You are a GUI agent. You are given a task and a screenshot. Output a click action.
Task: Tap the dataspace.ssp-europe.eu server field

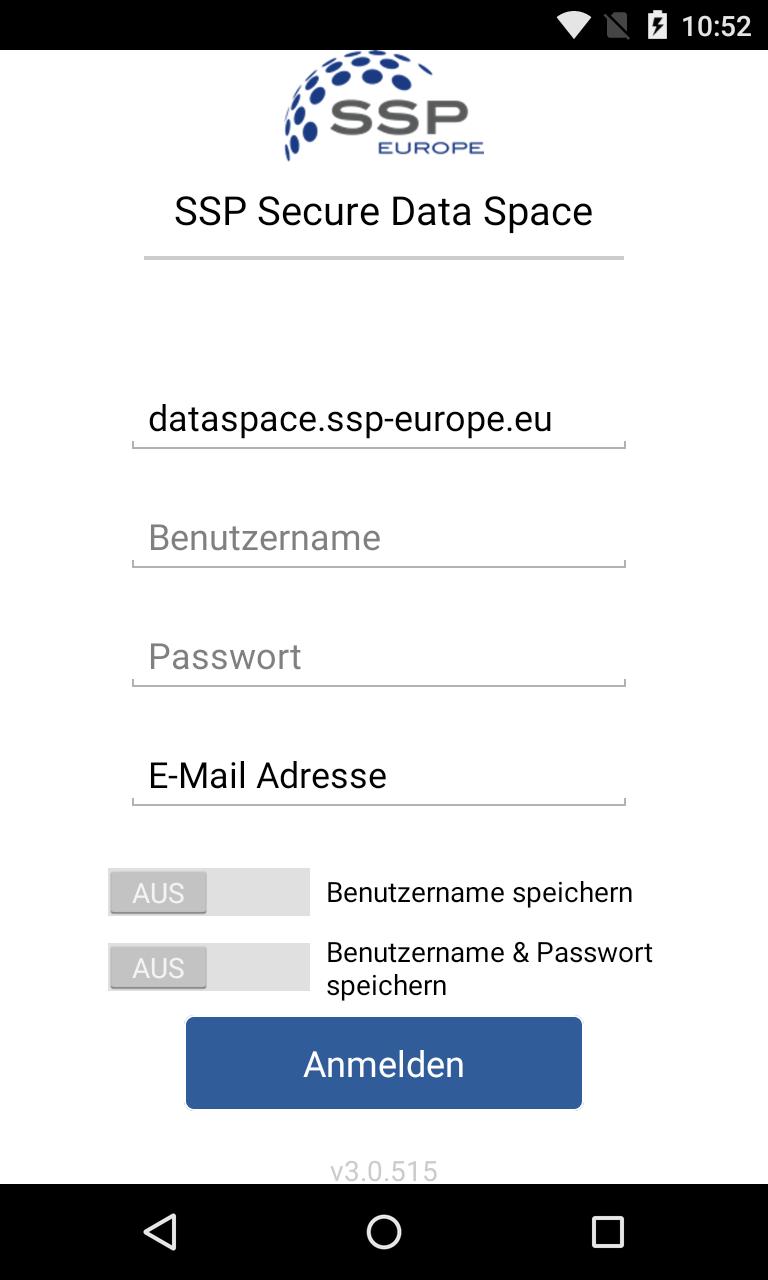[378, 418]
